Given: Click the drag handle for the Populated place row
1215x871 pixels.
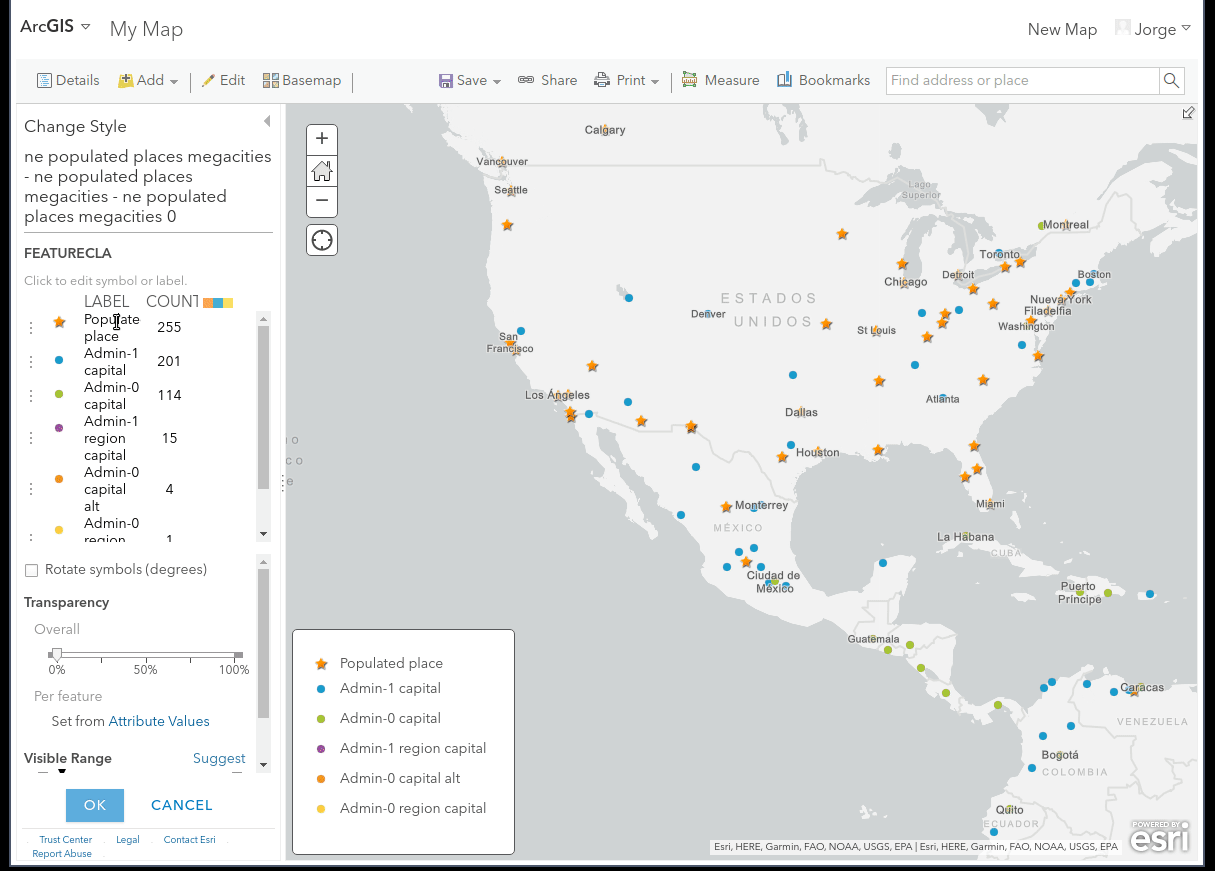Looking at the screenshot, I should pyautogui.click(x=31, y=327).
